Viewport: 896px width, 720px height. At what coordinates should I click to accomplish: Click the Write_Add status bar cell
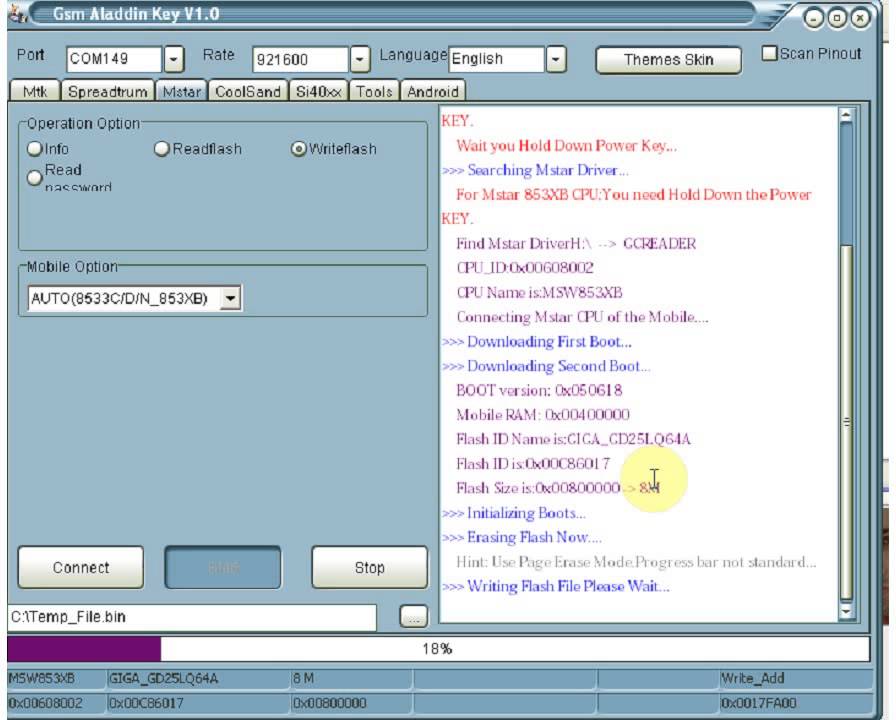[795, 679]
